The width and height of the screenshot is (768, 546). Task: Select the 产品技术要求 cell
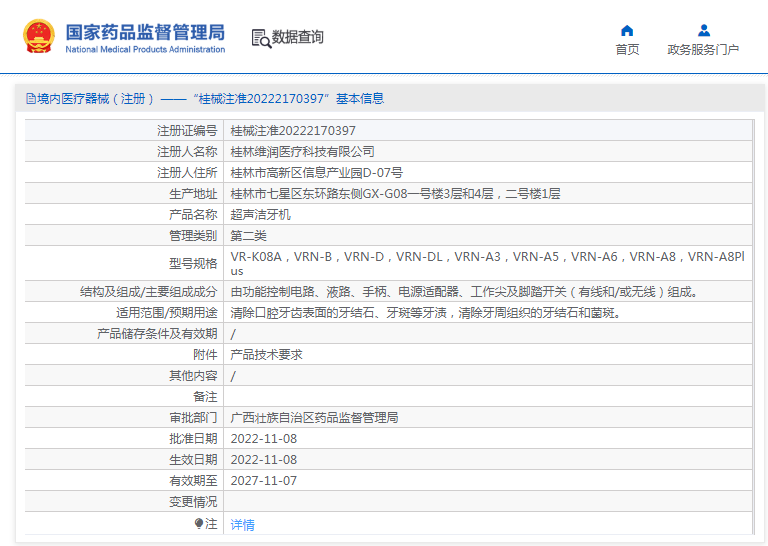point(266,355)
